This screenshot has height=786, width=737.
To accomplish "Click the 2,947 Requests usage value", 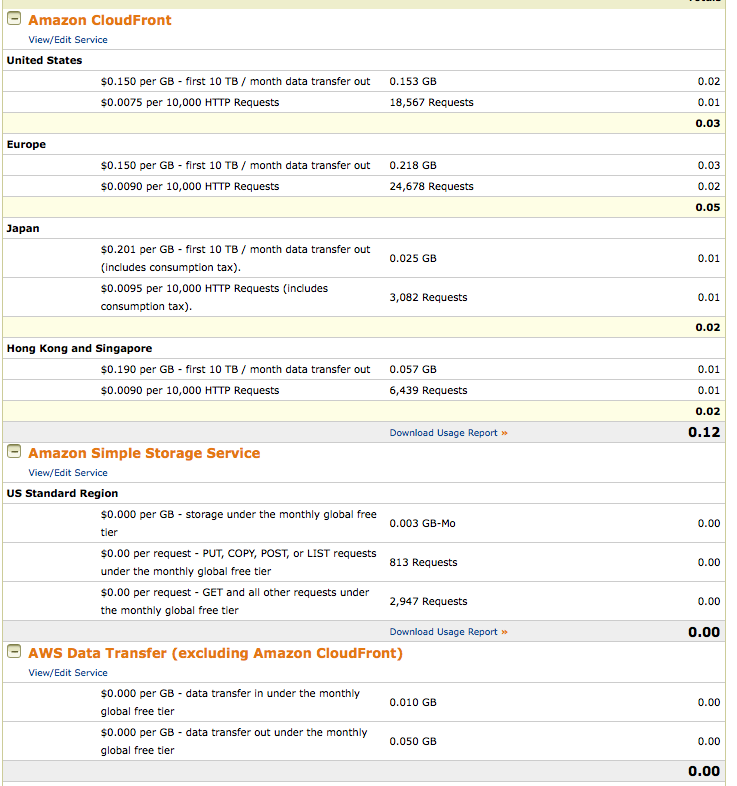I will click(x=428, y=601).
